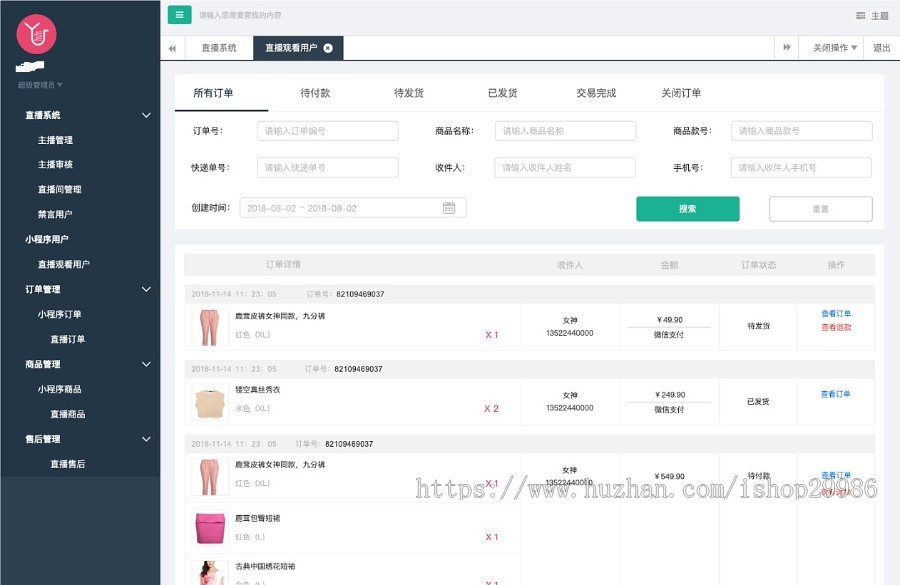Click the ¥249.90 amount cell

669,395
